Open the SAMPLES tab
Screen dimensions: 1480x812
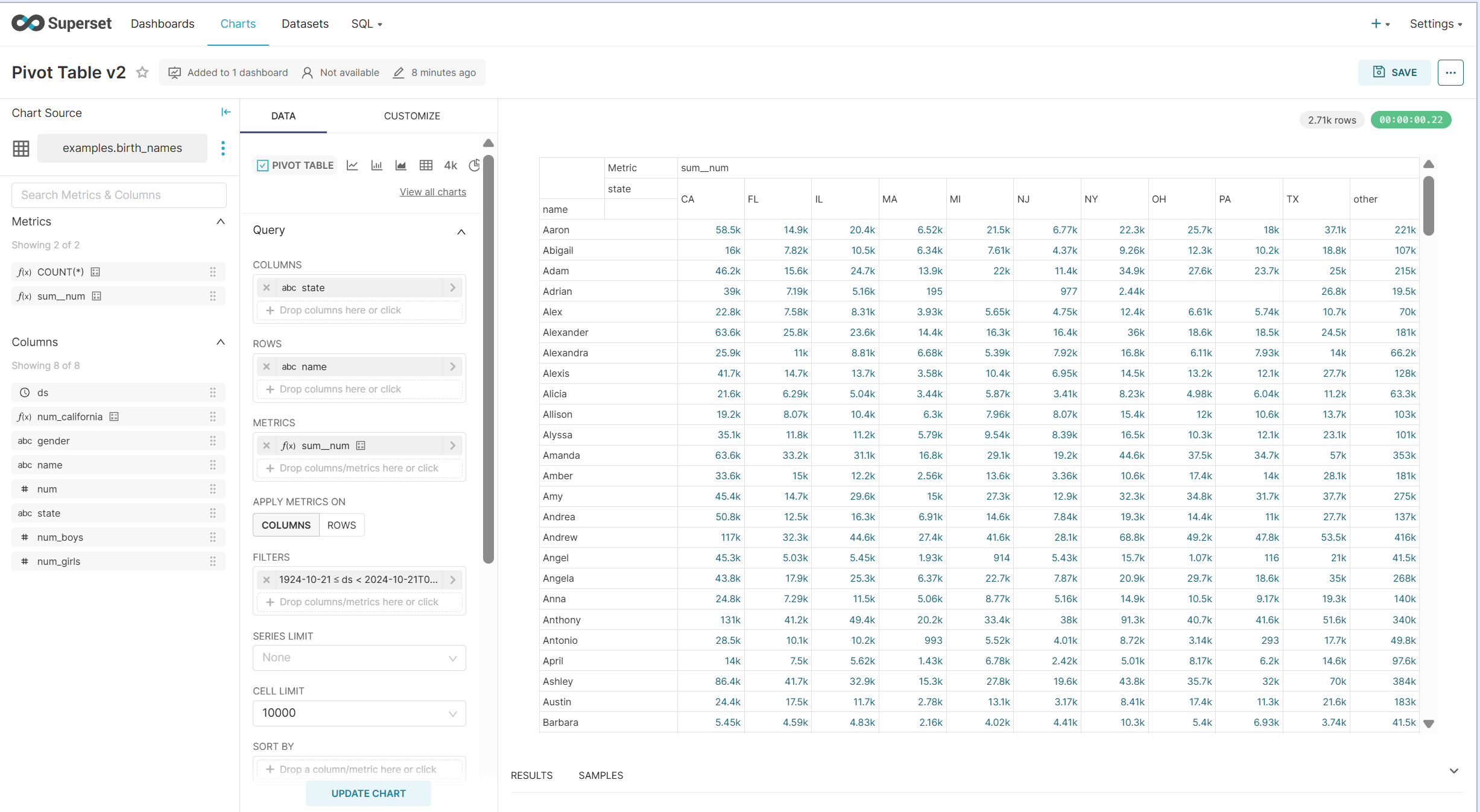point(601,775)
